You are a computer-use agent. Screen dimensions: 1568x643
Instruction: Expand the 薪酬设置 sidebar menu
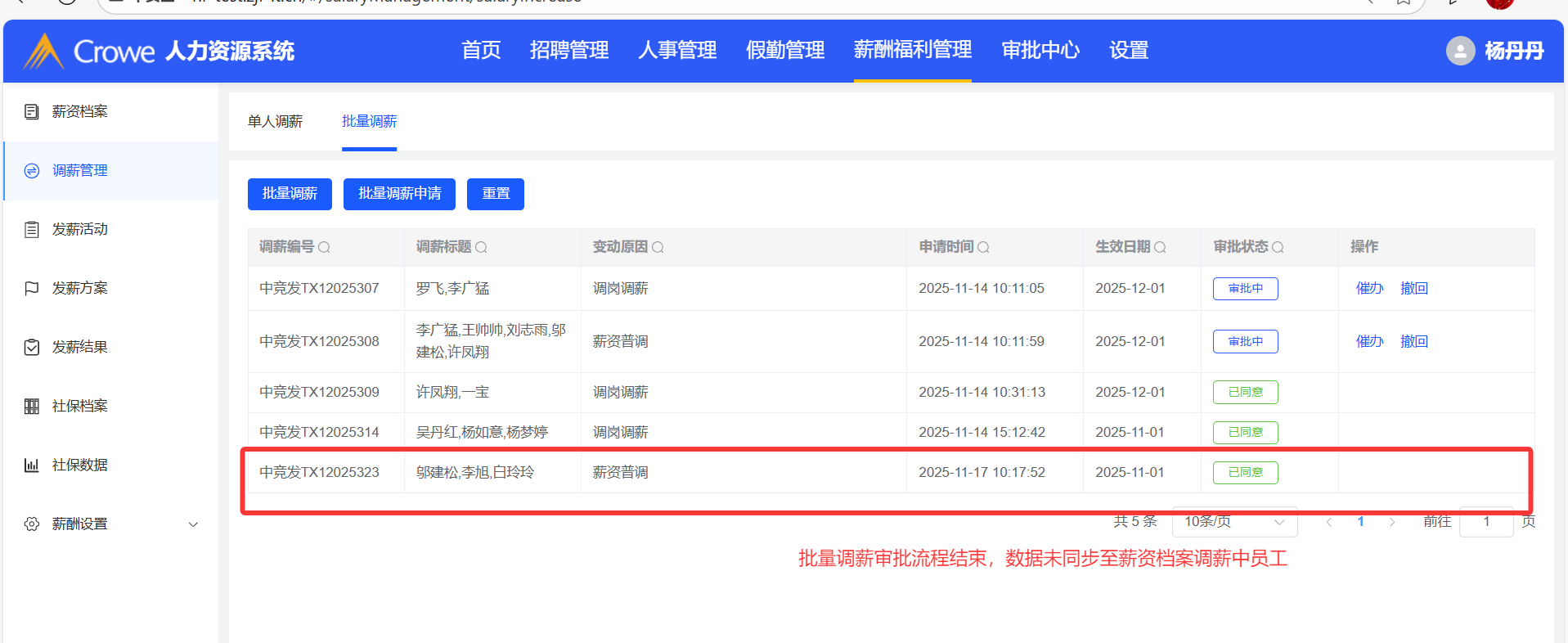[x=193, y=524]
